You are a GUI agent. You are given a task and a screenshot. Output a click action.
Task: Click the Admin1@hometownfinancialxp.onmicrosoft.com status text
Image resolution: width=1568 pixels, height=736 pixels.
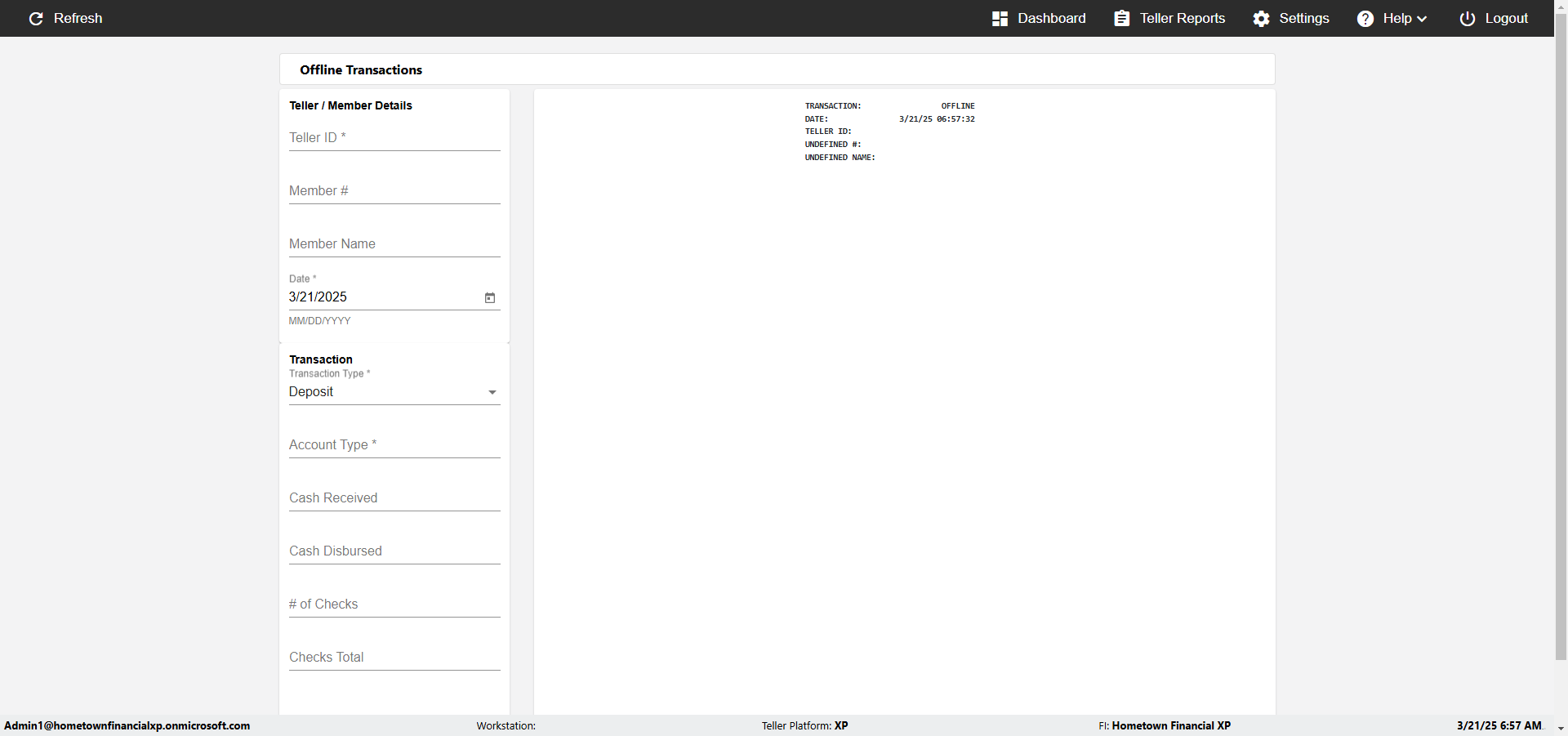point(127,725)
